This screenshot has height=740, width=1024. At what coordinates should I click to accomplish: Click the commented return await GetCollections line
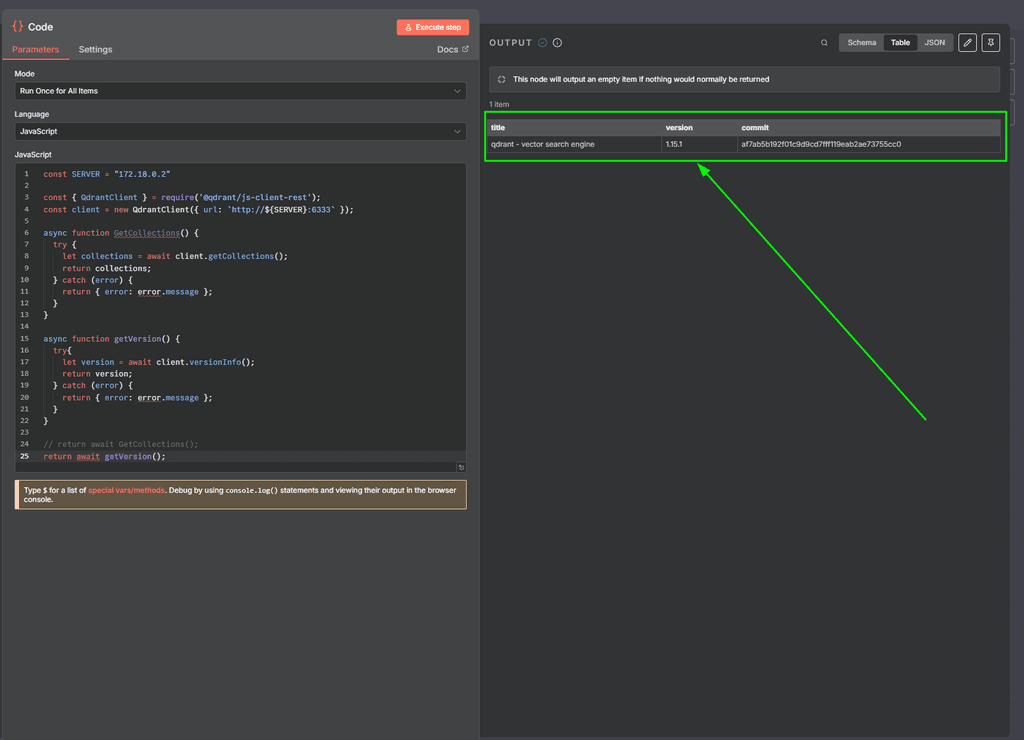pos(121,444)
